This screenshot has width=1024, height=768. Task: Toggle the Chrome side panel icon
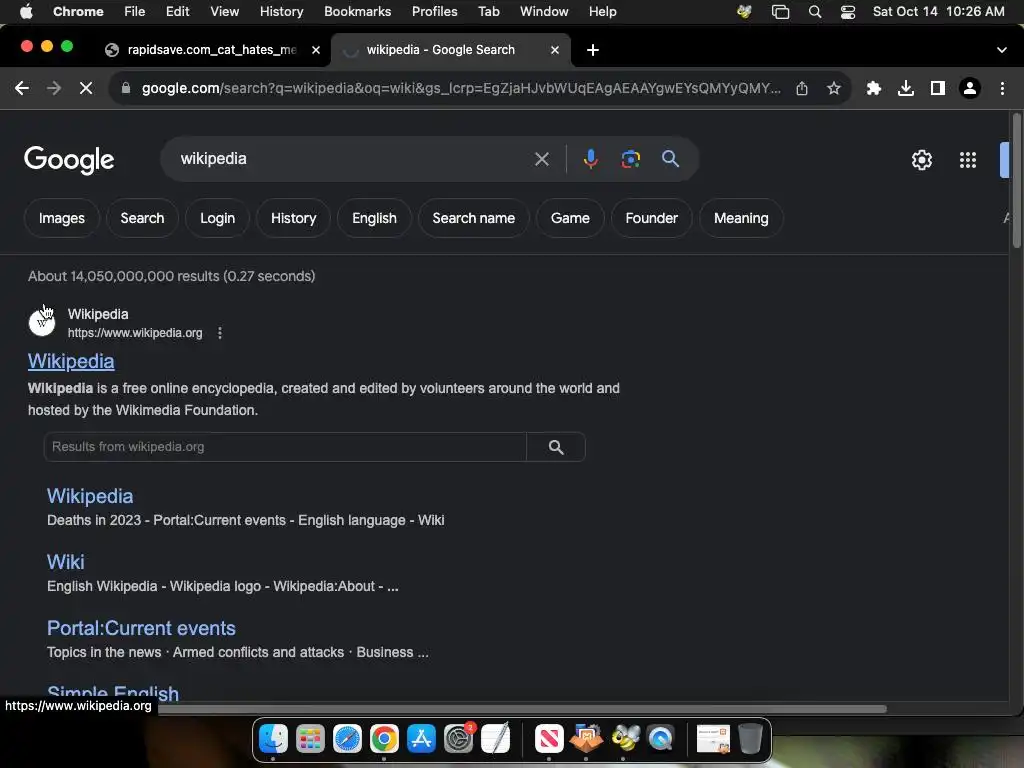coord(938,88)
